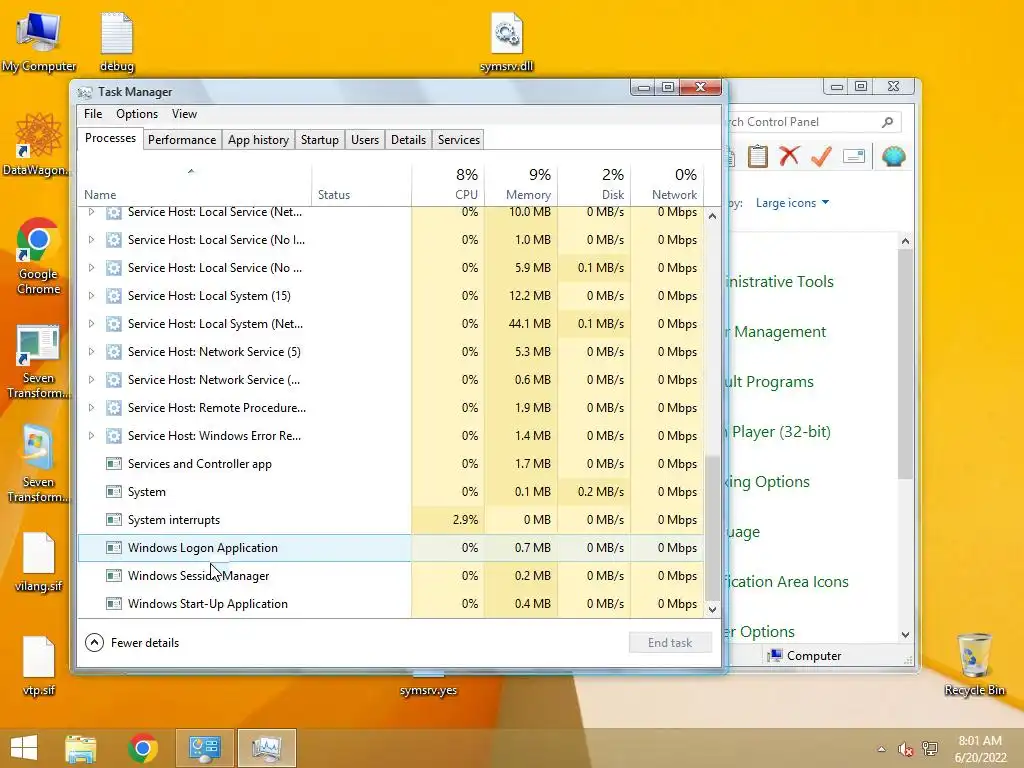Select vilang.sif file on desktop
The width and height of the screenshot is (1024, 768).
pos(39,562)
